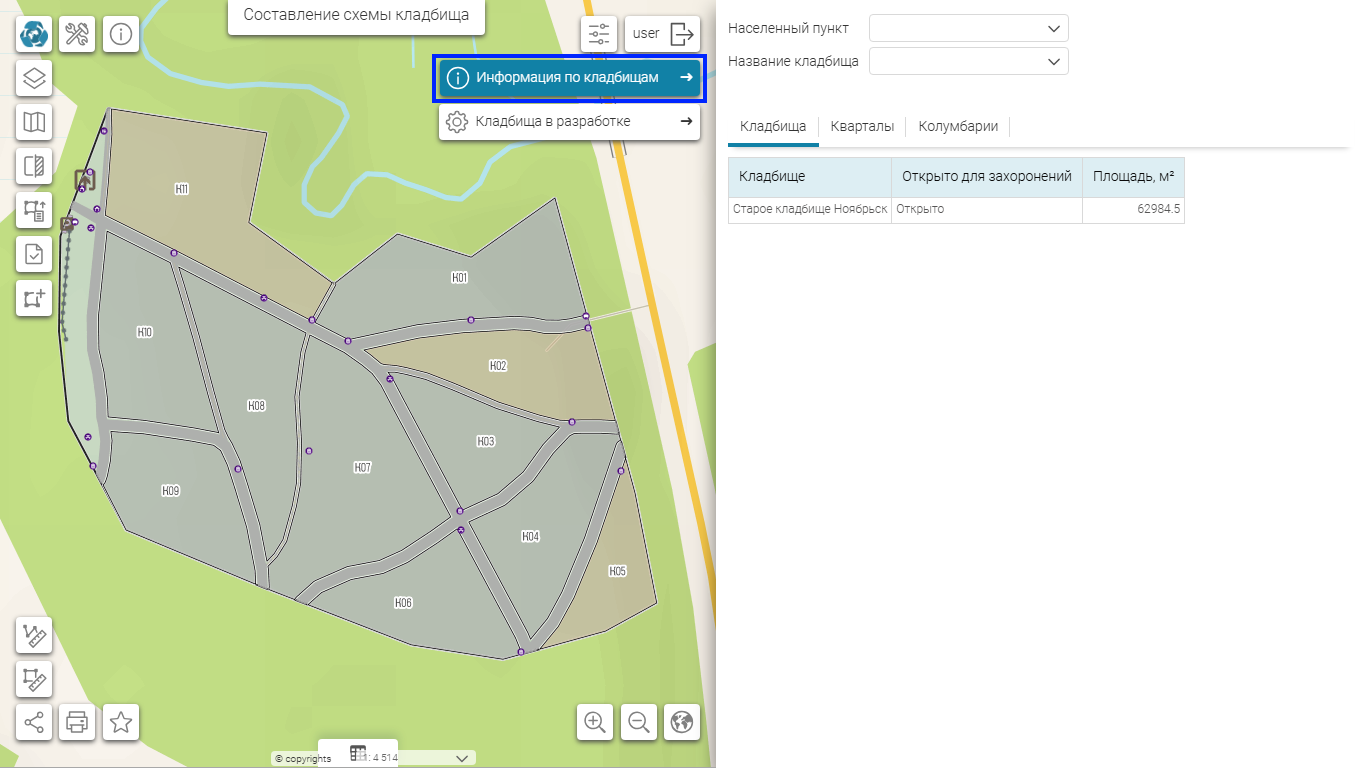This screenshot has width=1366, height=768.
Task: Open the basemap selection icon
Action: coord(34,122)
